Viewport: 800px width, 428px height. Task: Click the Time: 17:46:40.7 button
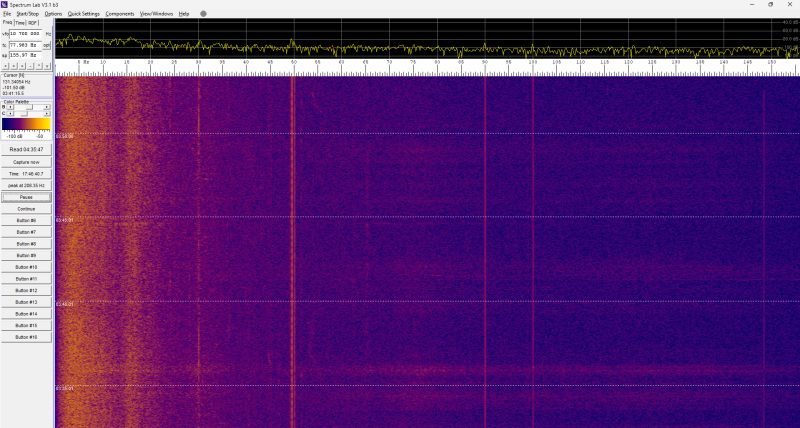[26, 173]
